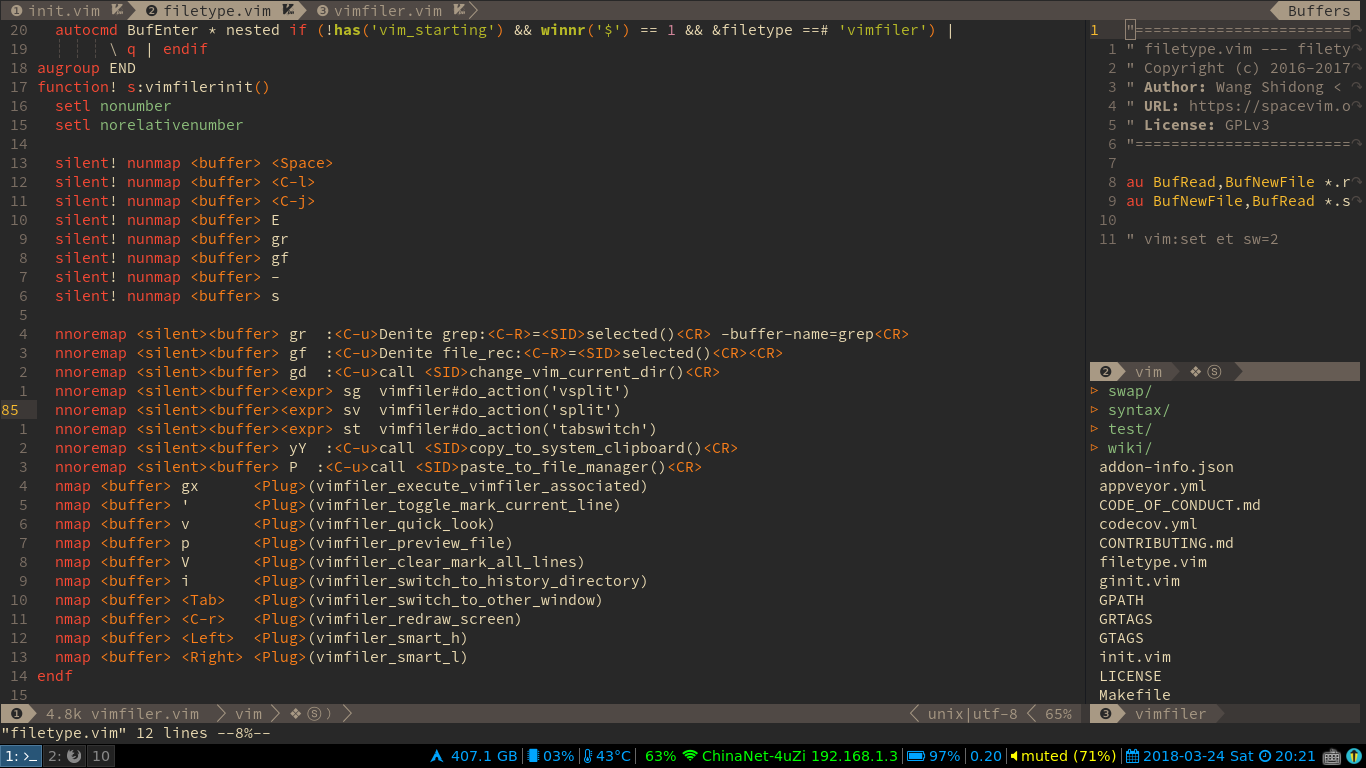Select addon-info.json in file tree

tap(1166, 467)
